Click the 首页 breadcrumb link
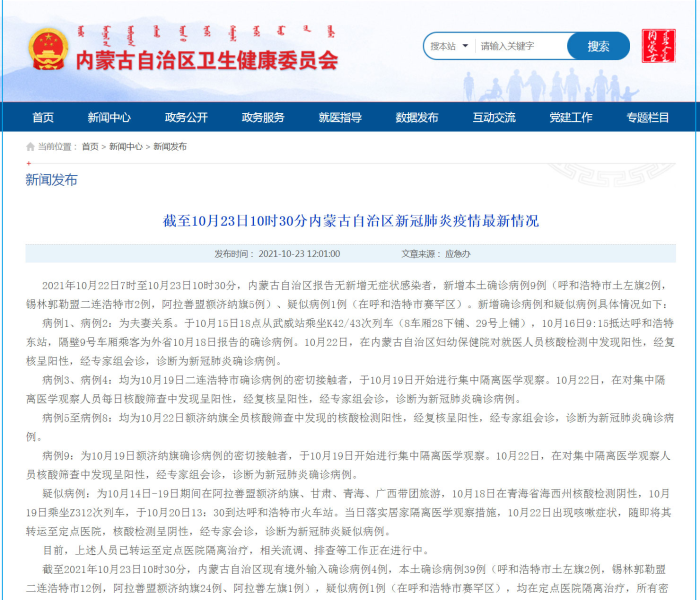This screenshot has height=600, width=700. click(90, 146)
